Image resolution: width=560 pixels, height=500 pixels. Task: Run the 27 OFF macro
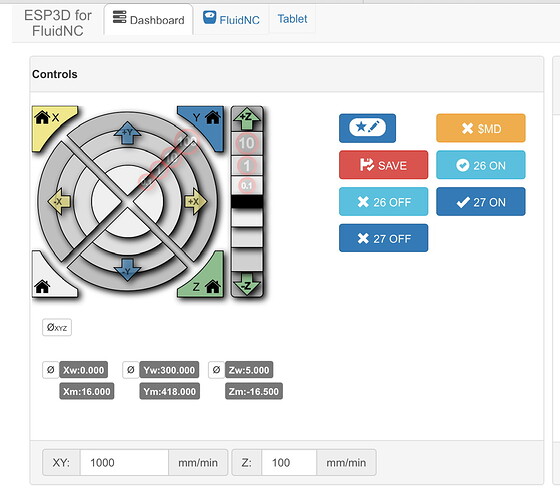(x=383, y=238)
